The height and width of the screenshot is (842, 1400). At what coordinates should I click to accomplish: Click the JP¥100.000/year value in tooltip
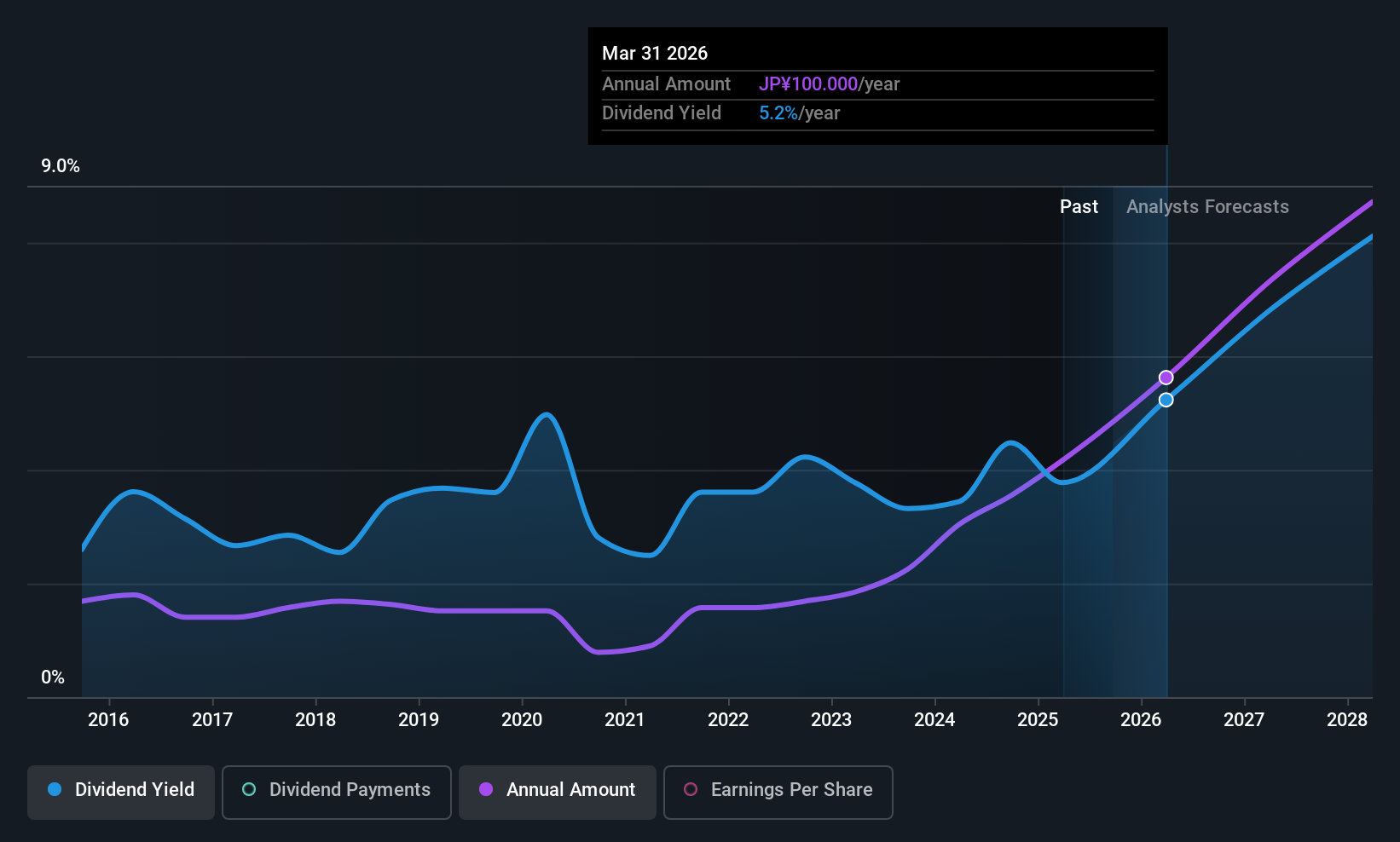click(829, 84)
